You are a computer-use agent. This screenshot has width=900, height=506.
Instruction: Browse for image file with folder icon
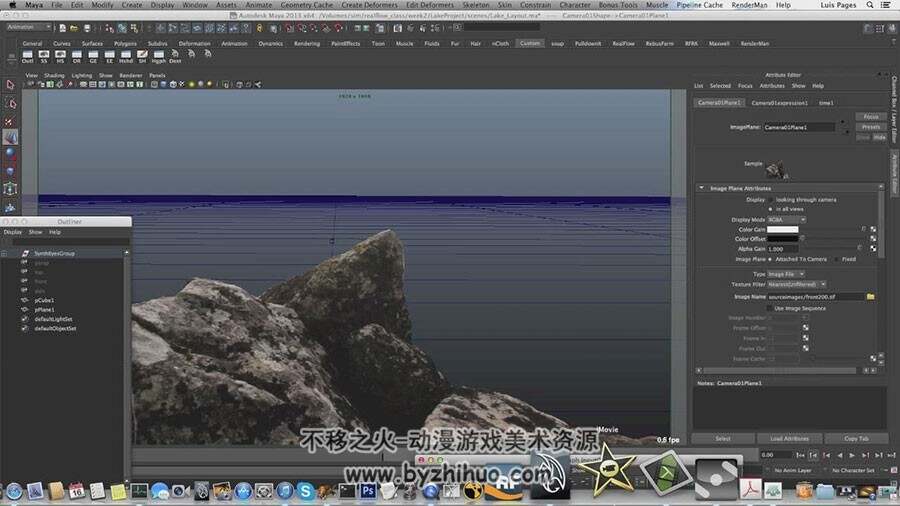click(871, 297)
